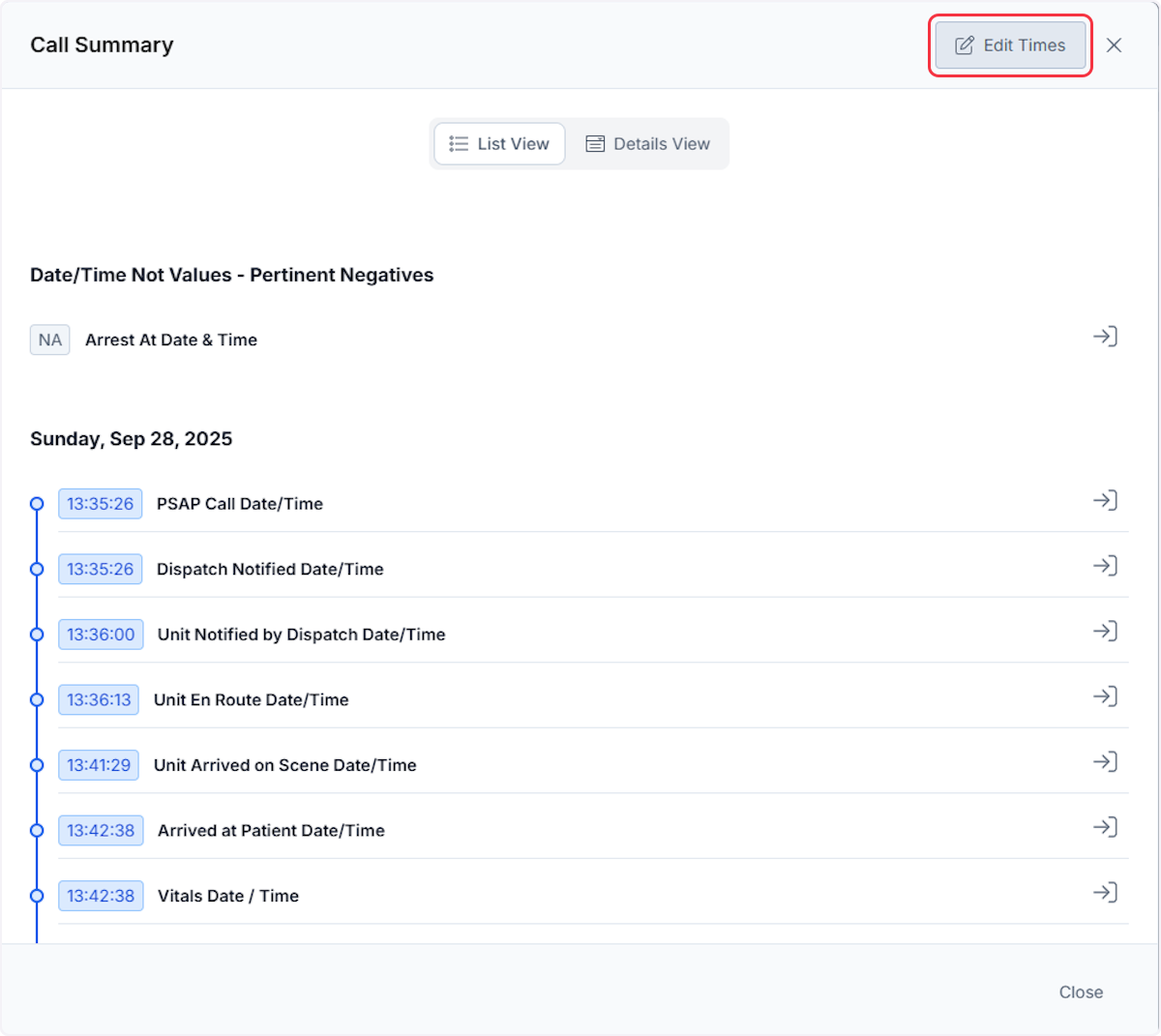The height and width of the screenshot is (1036, 1161).
Task: Click timeline marker for Vitals Date / Time
Action: click(37, 896)
